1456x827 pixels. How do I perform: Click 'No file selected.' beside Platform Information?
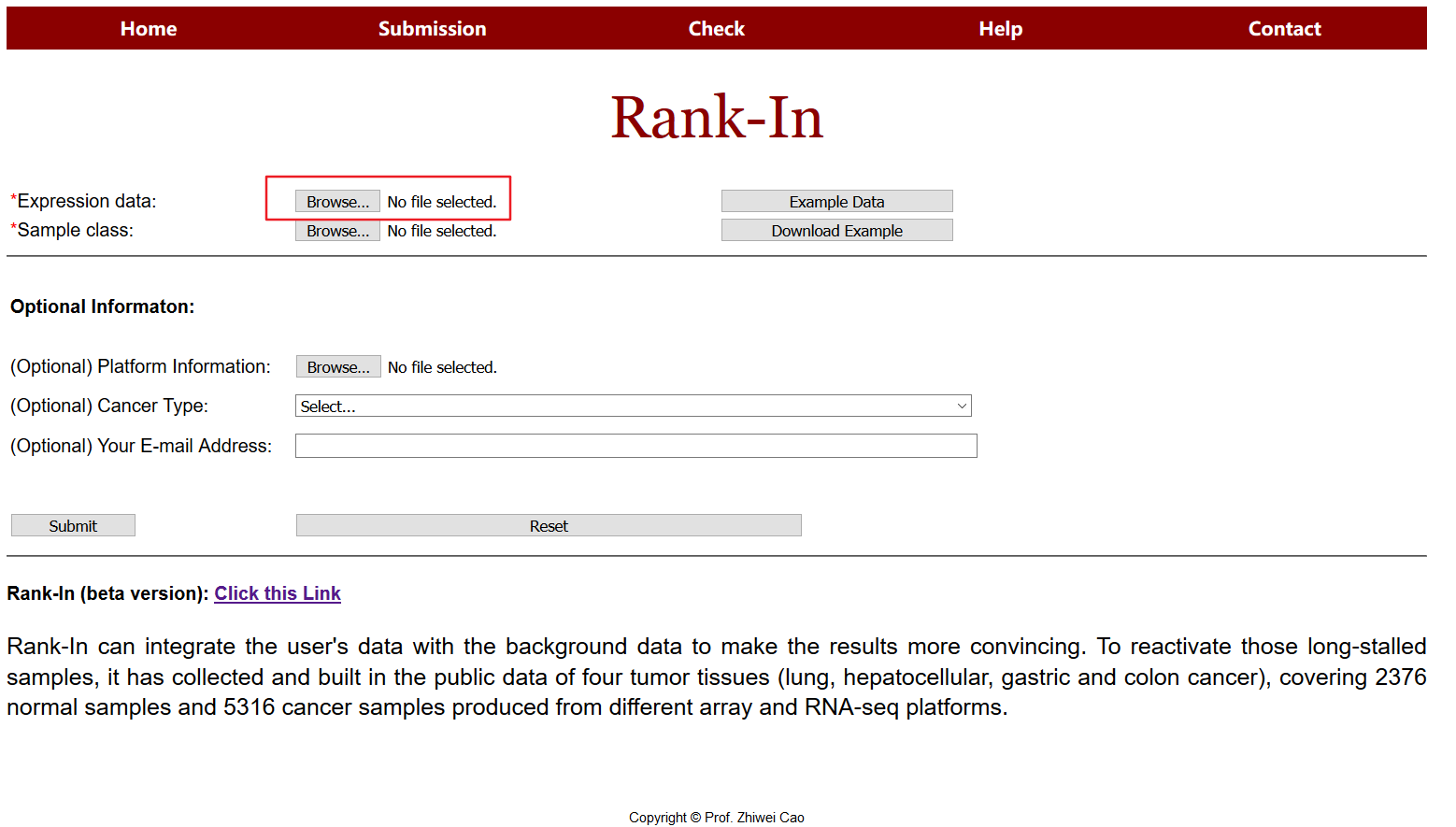click(442, 367)
